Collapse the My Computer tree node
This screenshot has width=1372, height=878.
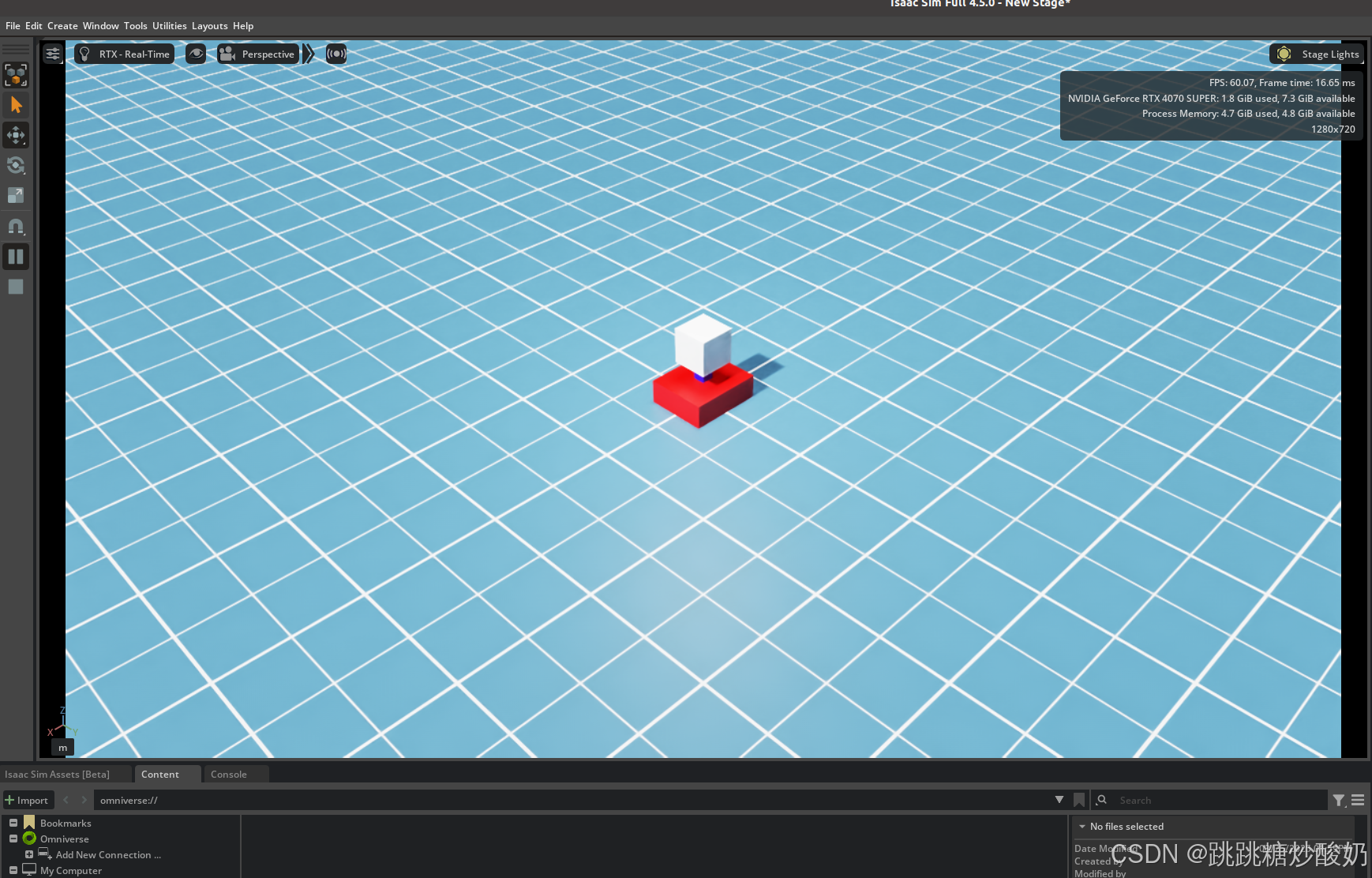[x=13, y=870]
